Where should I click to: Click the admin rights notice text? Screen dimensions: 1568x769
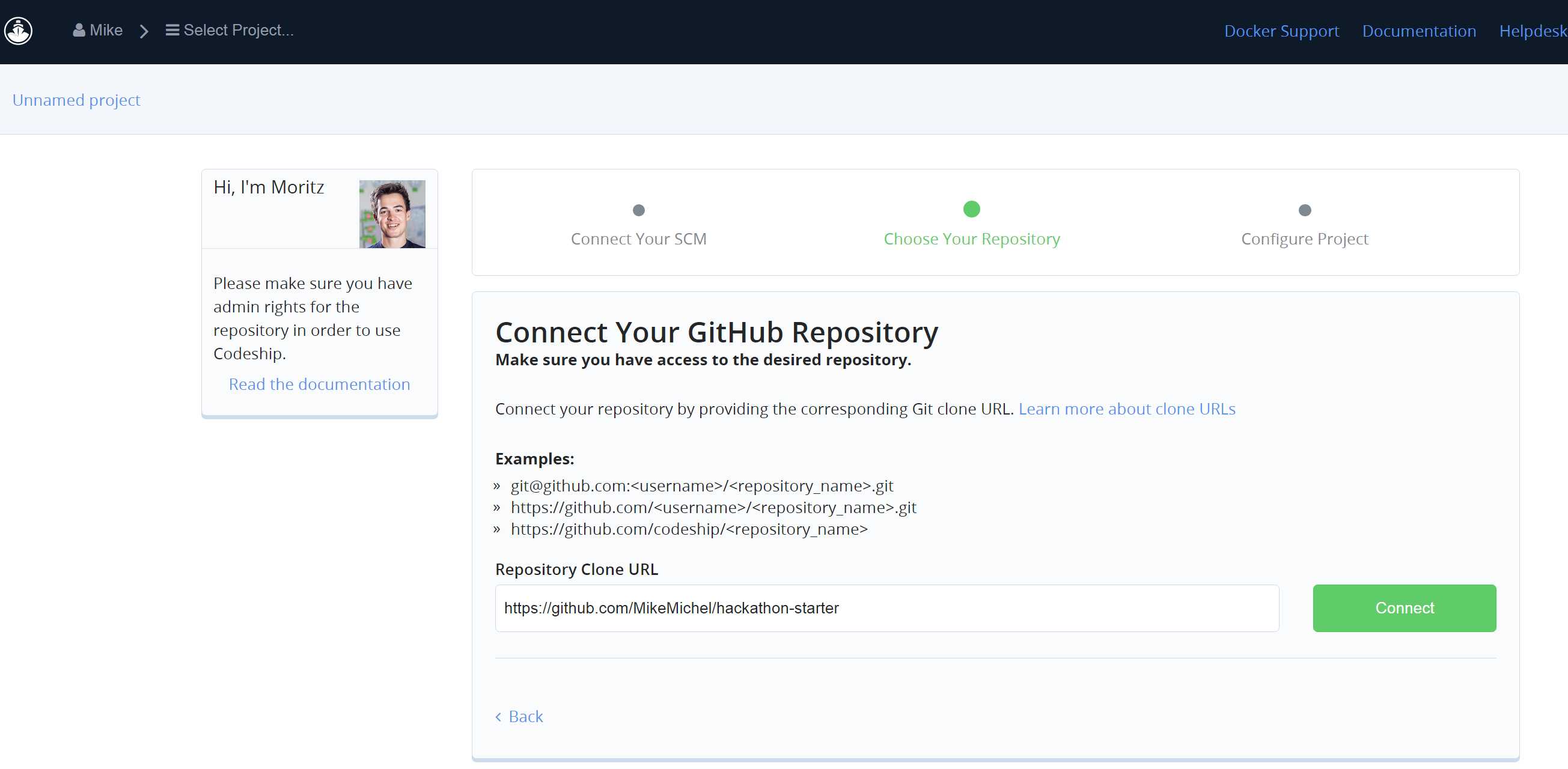coord(313,318)
